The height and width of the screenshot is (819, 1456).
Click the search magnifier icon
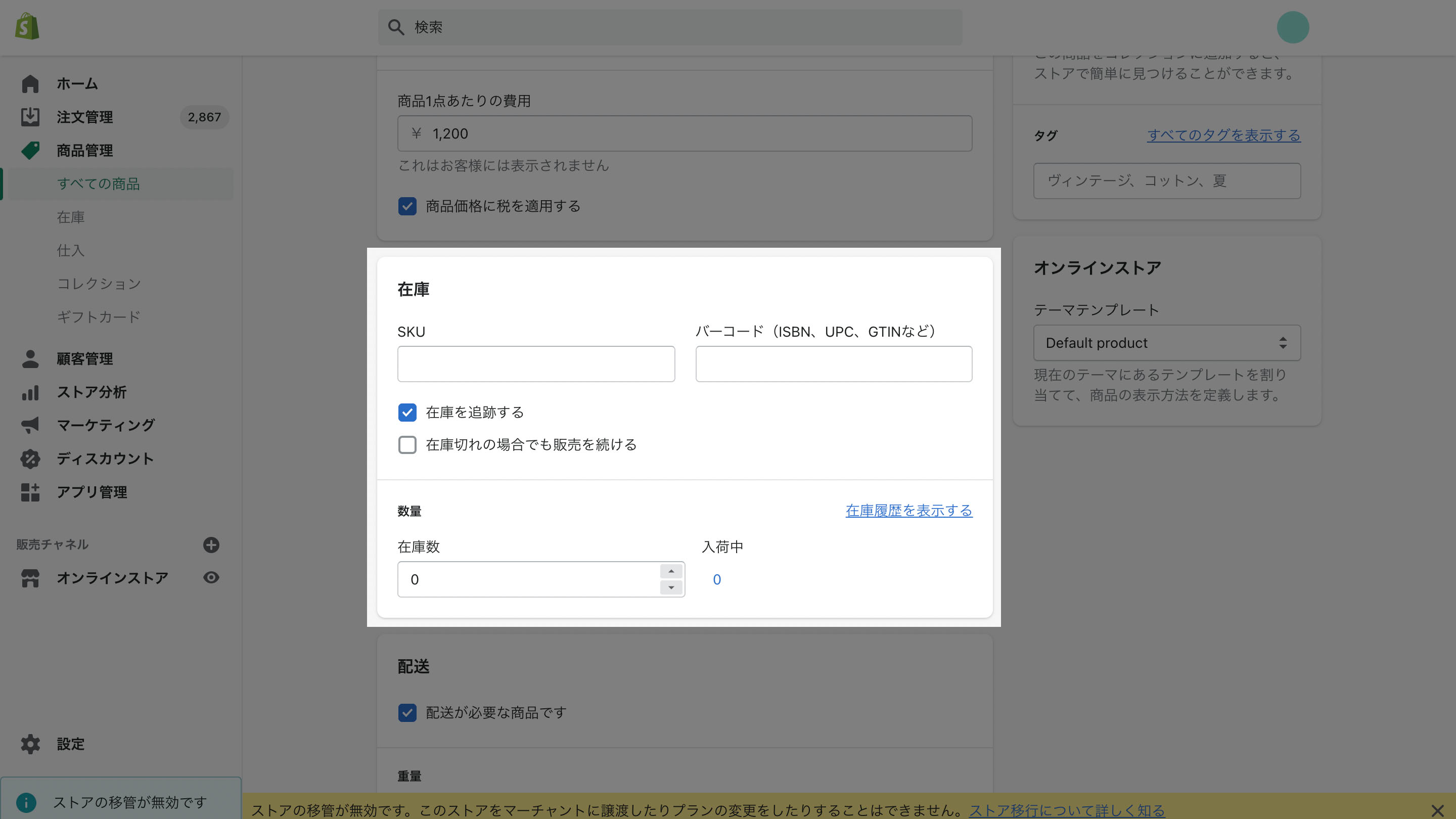click(396, 27)
